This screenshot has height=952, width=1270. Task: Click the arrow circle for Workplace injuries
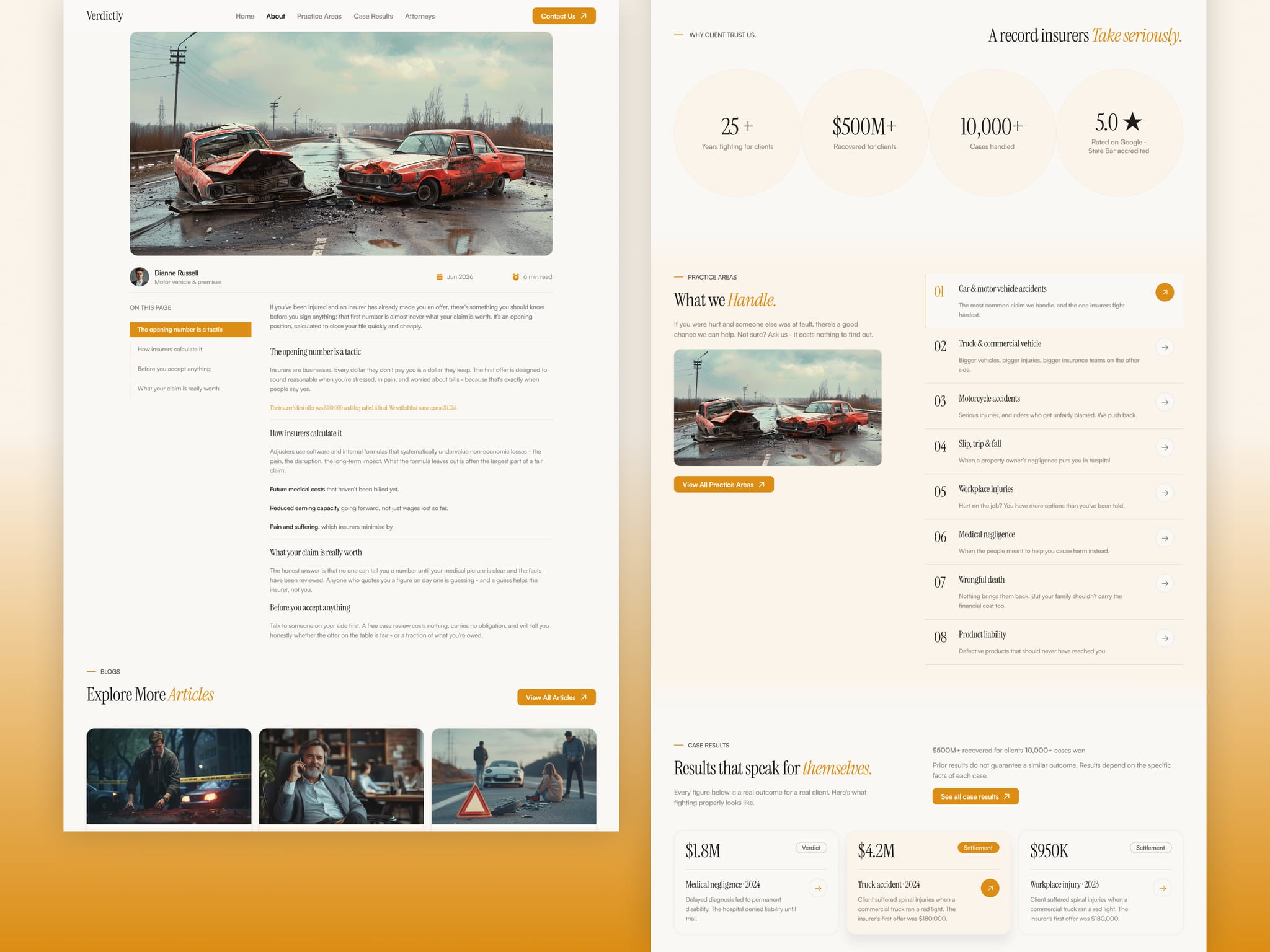pyautogui.click(x=1165, y=493)
